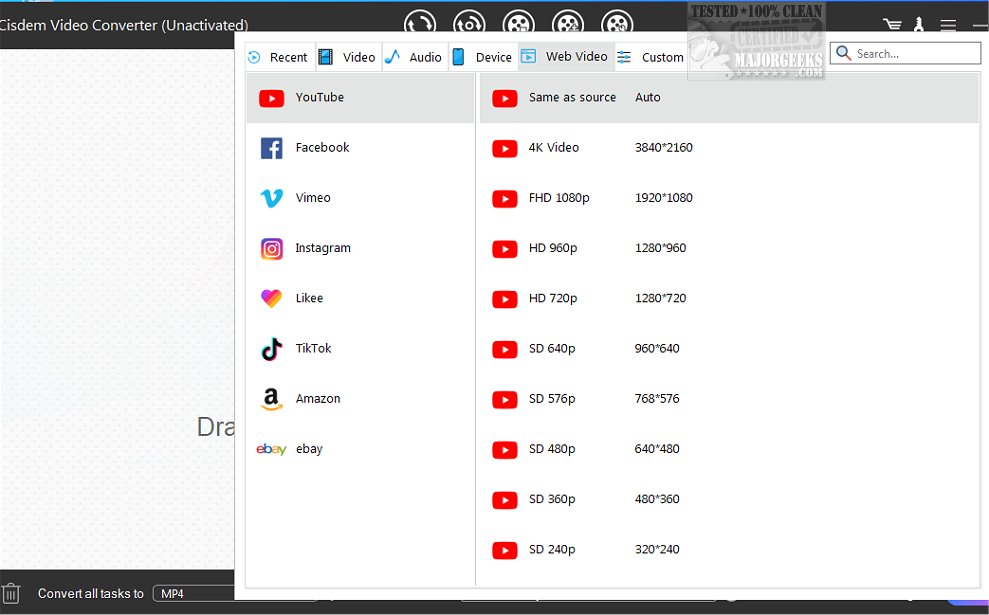The width and height of the screenshot is (989, 615).
Task: Select Facebook in the site list
Action: pos(360,148)
